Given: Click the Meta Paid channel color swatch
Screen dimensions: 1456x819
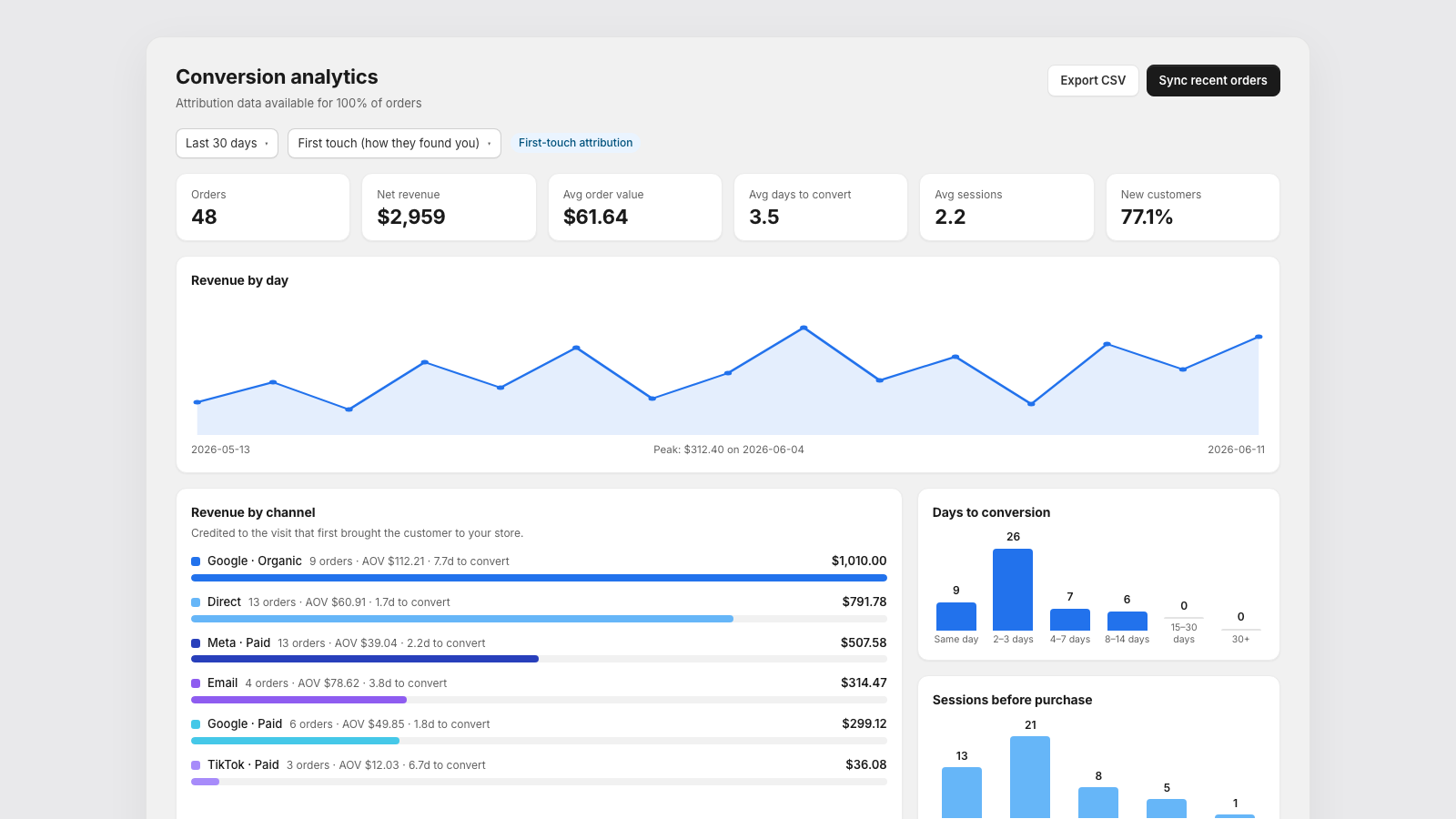Looking at the screenshot, I should click(196, 643).
